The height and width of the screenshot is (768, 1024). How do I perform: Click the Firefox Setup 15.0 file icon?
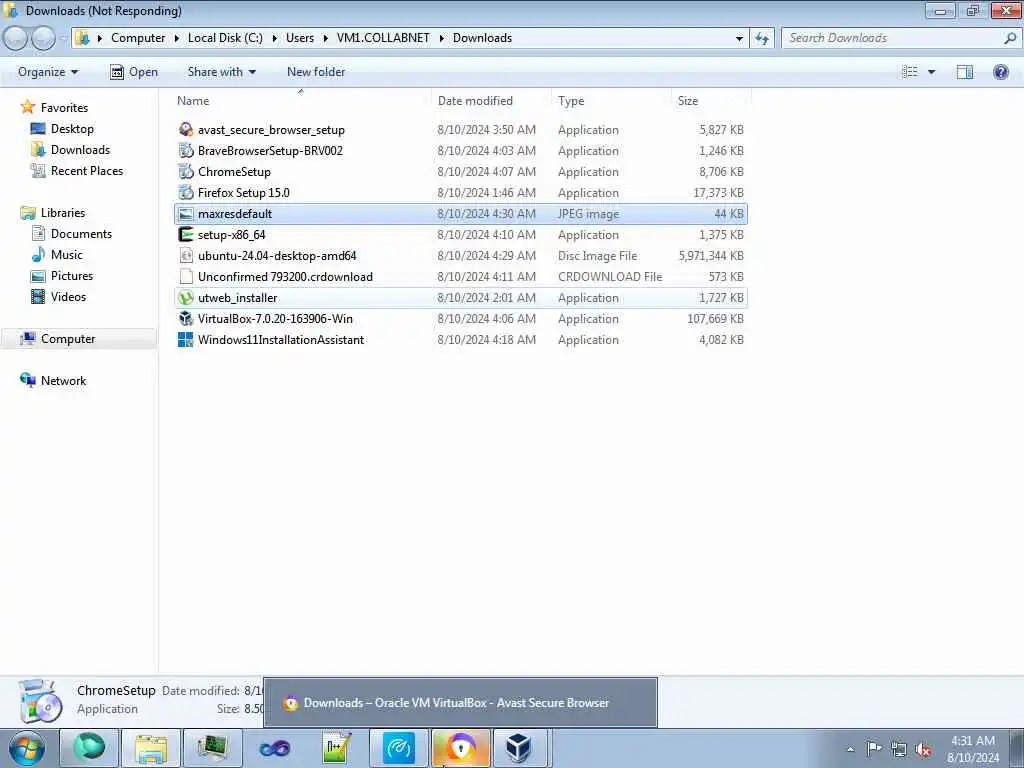186,193
